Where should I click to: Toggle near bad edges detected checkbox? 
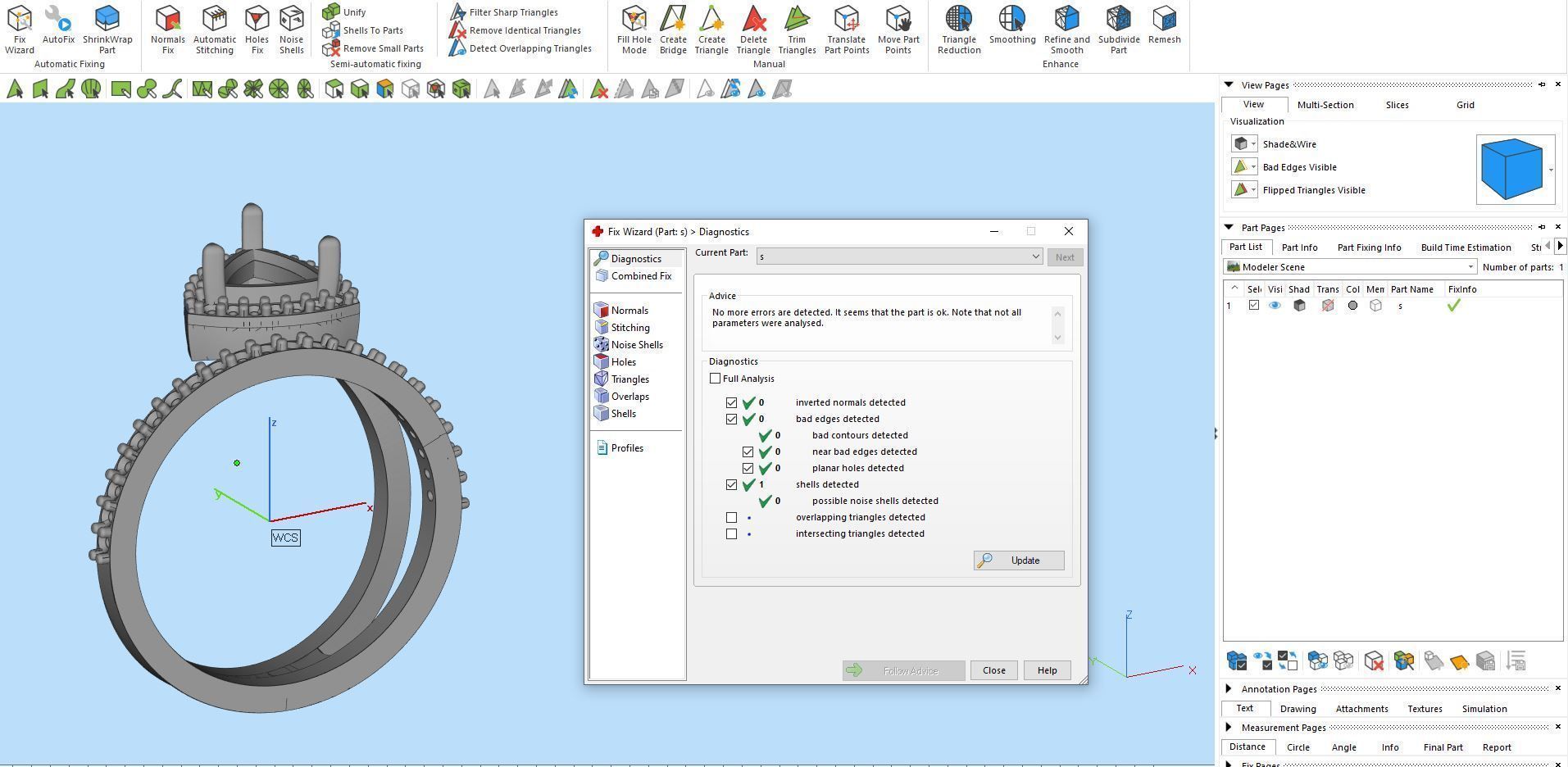(x=748, y=452)
